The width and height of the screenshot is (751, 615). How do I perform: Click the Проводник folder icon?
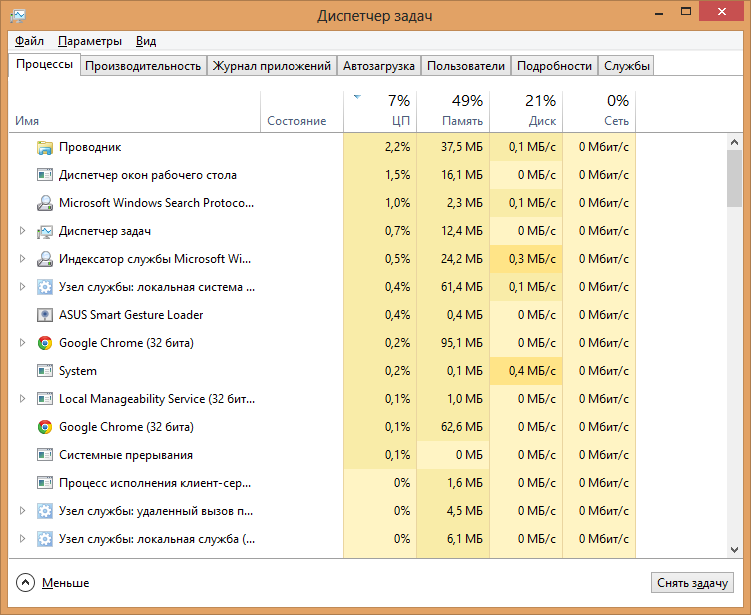[45, 147]
